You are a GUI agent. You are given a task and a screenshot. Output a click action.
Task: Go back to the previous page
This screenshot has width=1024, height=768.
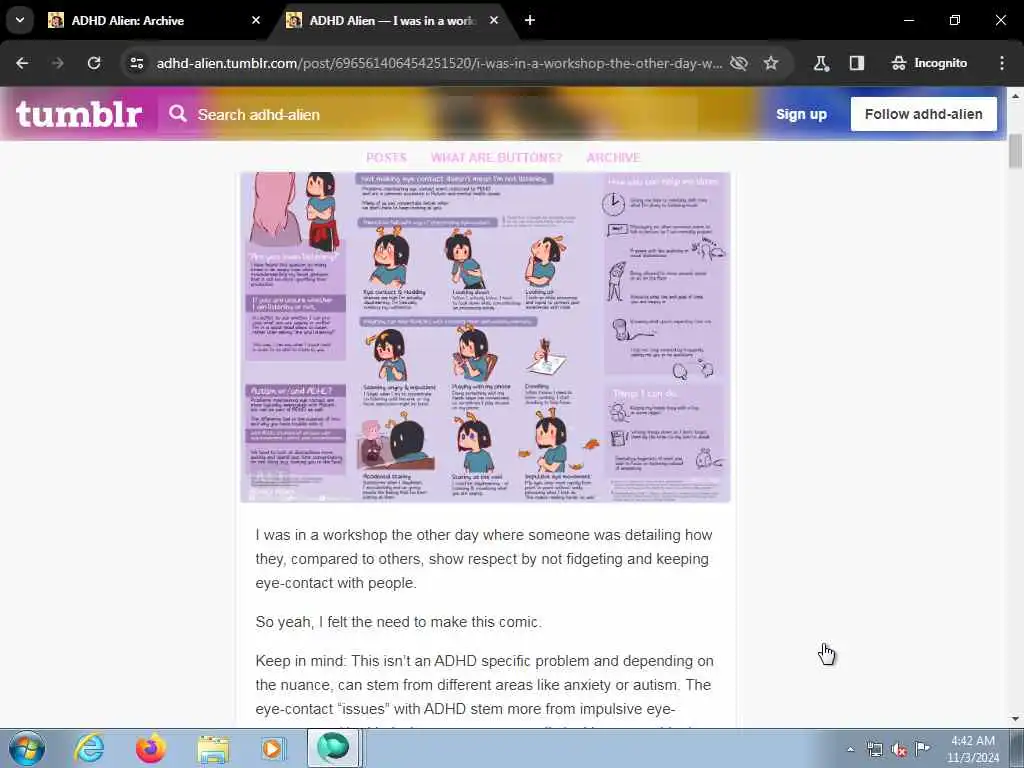(22, 63)
